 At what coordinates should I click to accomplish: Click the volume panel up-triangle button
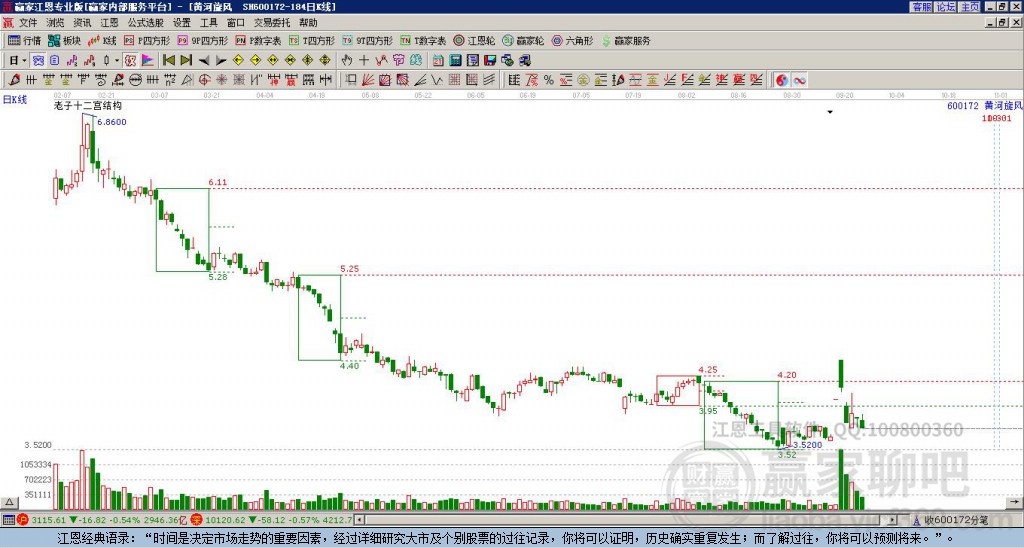(9, 502)
